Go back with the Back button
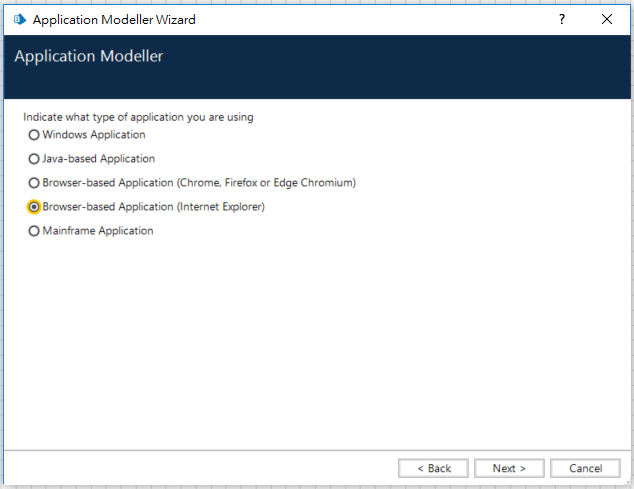Image resolution: width=634 pixels, height=489 pixels. coord(433,468)
